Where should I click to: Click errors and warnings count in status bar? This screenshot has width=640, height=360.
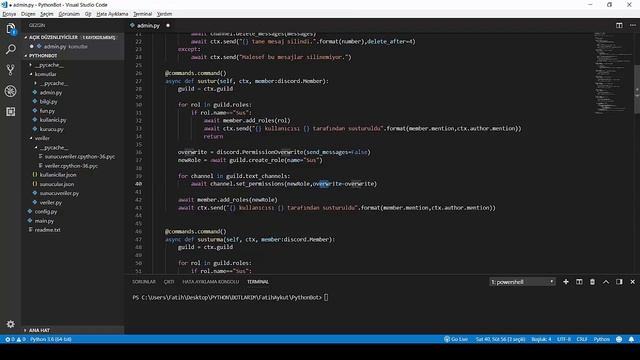click(15, 339)
